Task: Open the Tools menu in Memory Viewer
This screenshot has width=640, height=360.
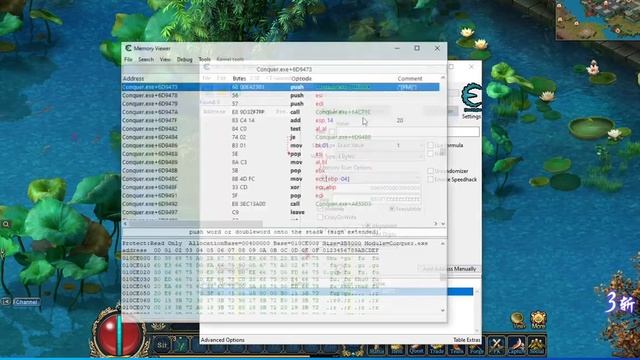Action: click(204, 60)
